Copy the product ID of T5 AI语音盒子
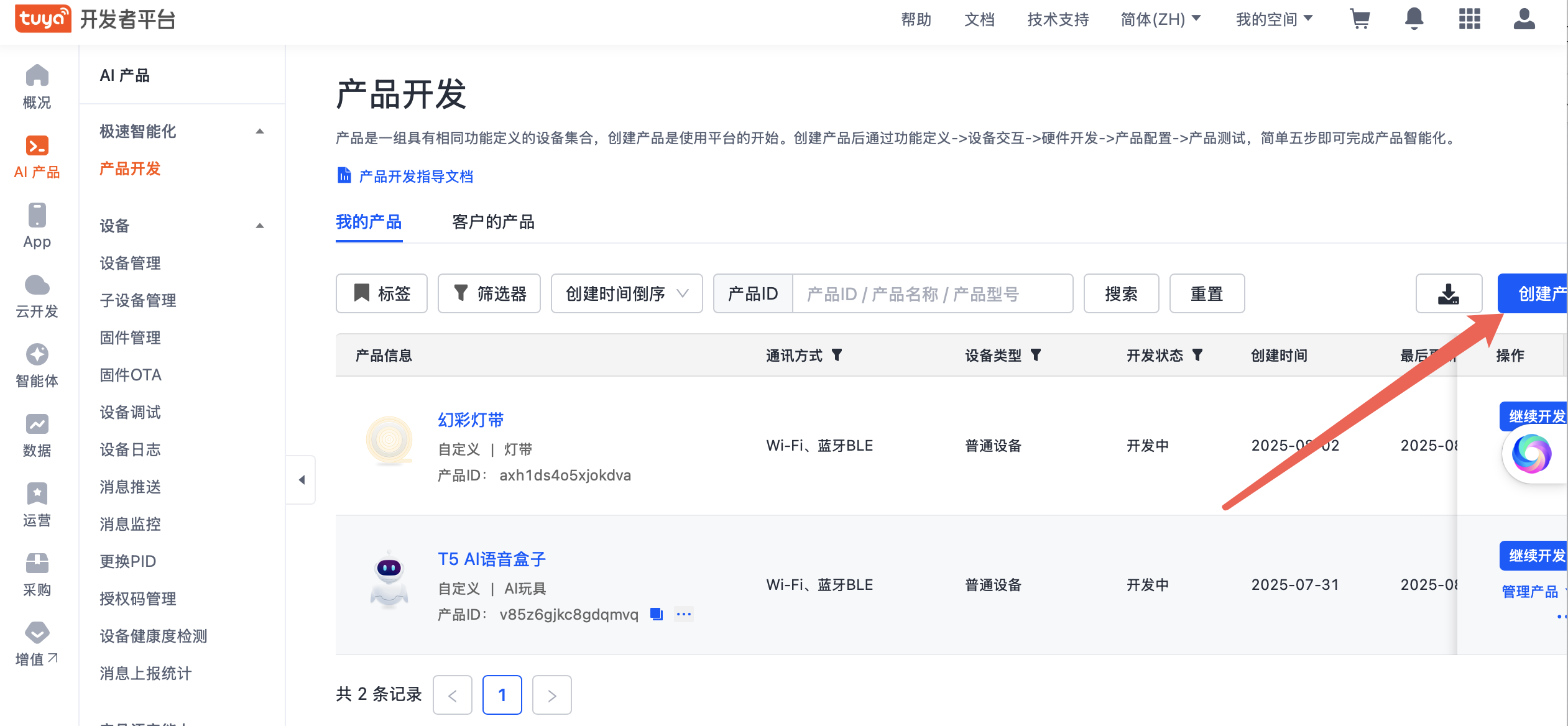The width and height of the screenshot is (1568, 726). click(x=657, y=614)
